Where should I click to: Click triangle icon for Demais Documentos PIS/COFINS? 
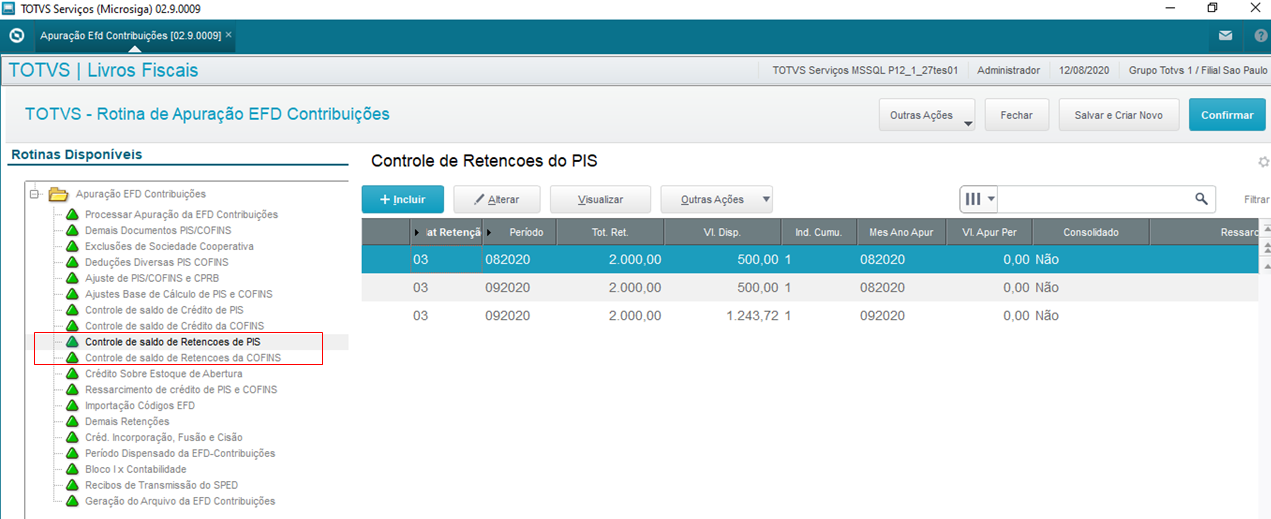point(72,230)
